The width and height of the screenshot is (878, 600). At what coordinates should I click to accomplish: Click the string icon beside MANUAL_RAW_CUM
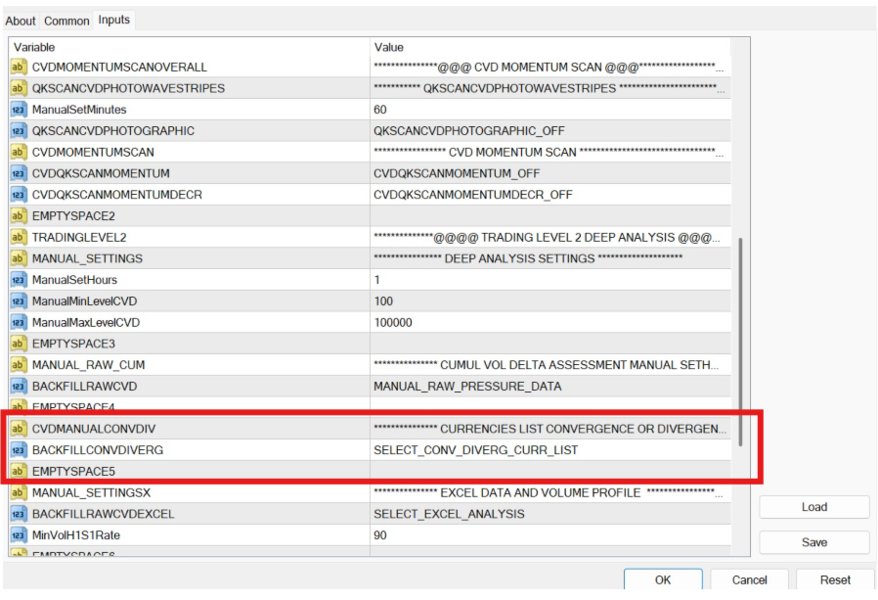coord(18,365)
